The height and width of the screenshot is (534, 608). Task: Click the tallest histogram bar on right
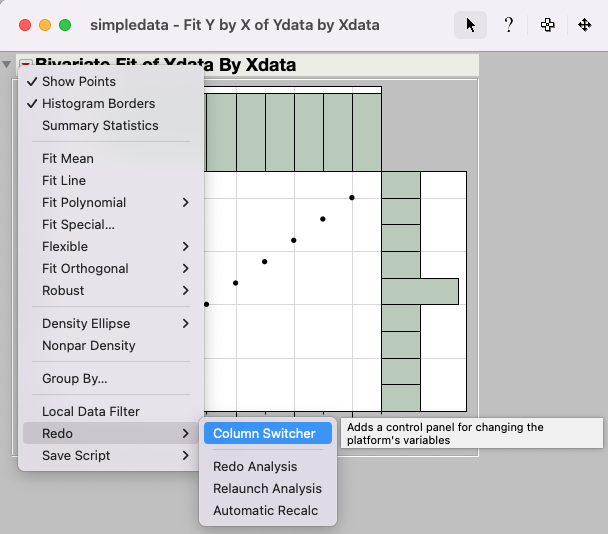420,291
